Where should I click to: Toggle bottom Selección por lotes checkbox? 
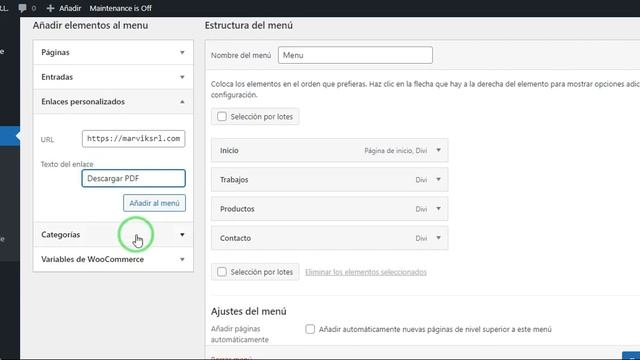[x=222, y=272]
